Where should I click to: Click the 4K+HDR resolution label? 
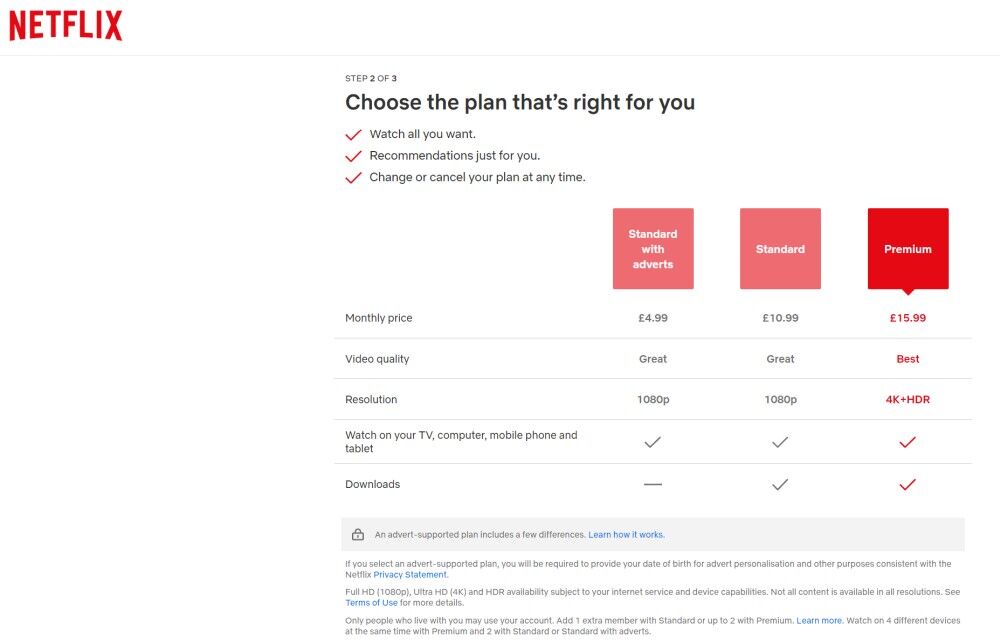coord(907,400)
